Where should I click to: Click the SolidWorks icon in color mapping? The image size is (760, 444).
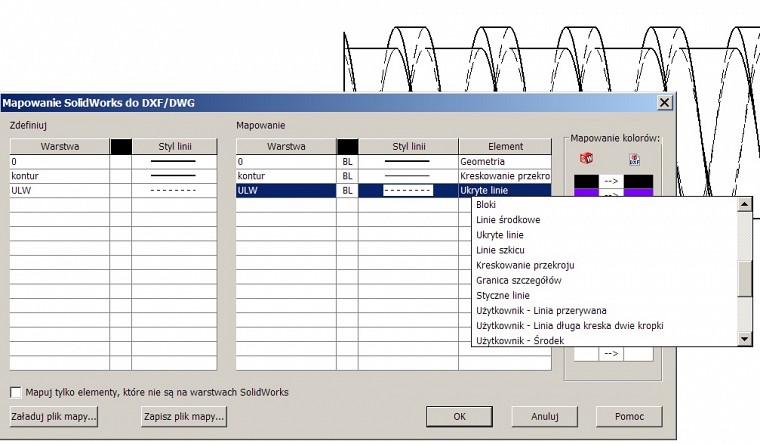(586, 158)
